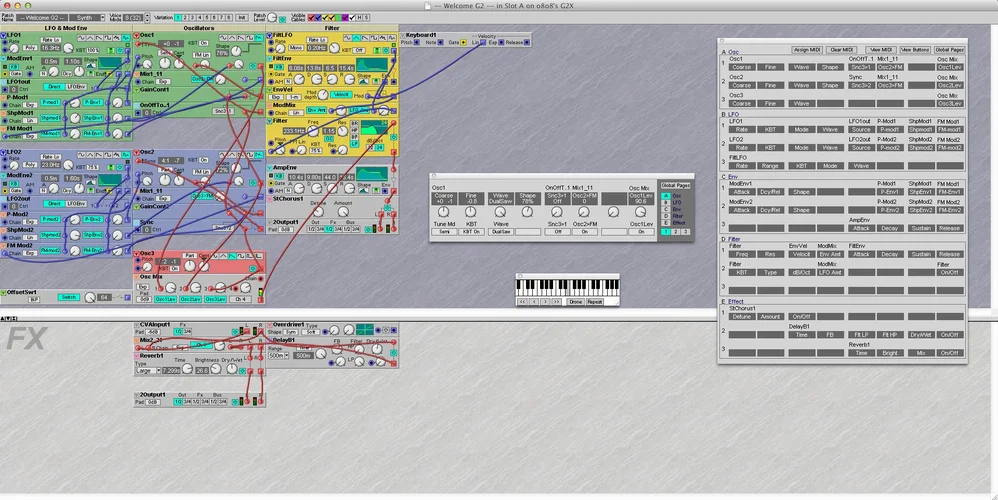
Task: Toggle the Drone button on virtual keyboard
Action: coord(575,301)
